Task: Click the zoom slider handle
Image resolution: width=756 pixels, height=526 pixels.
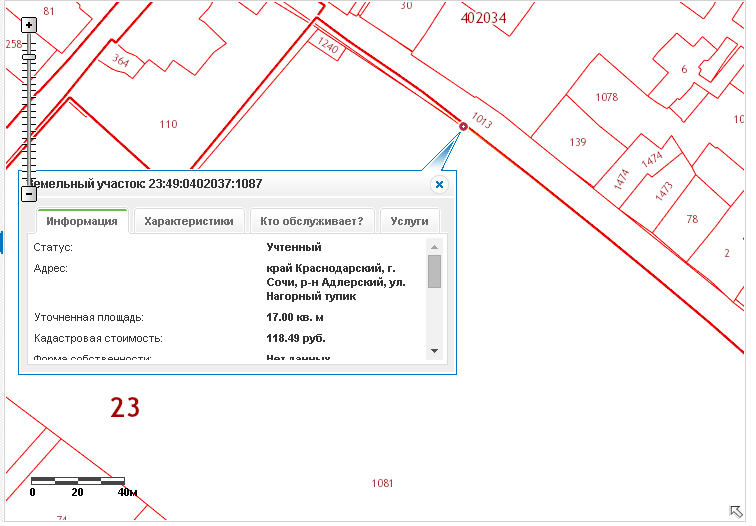Action: 29,57
